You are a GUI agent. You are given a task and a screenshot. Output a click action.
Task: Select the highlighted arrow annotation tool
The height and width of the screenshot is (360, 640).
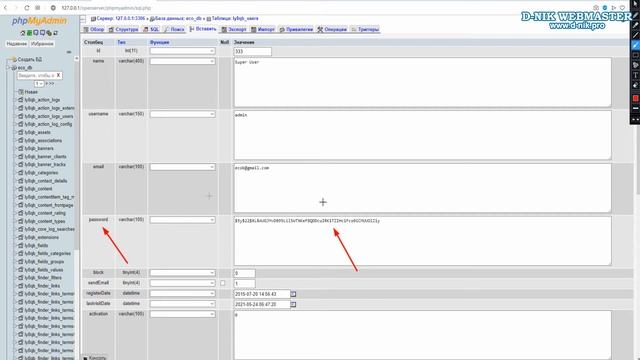635,45
